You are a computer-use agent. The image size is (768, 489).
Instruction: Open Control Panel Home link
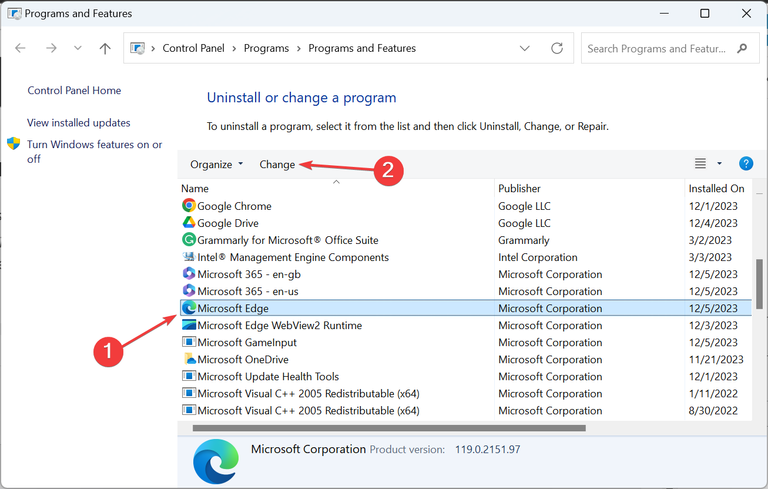[74, 90]
